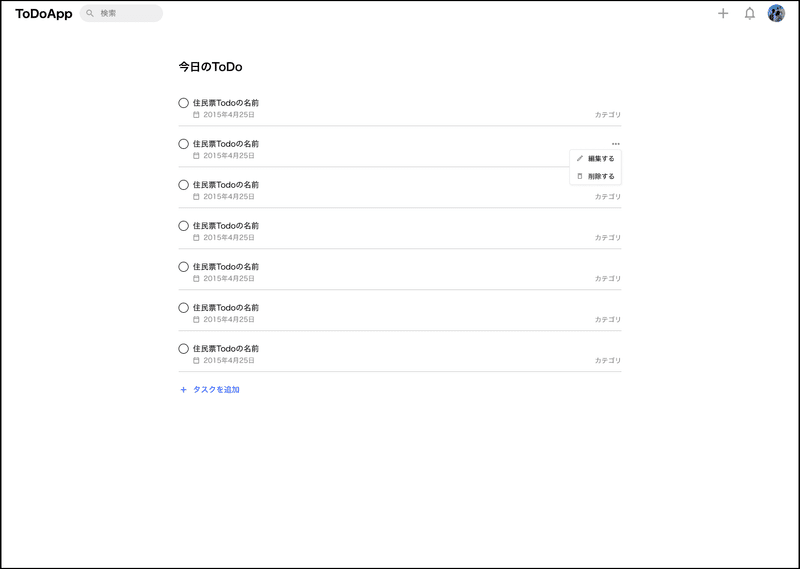Click the plus icon in top header
The image size is (800, 569).
(x=723, y=13)
